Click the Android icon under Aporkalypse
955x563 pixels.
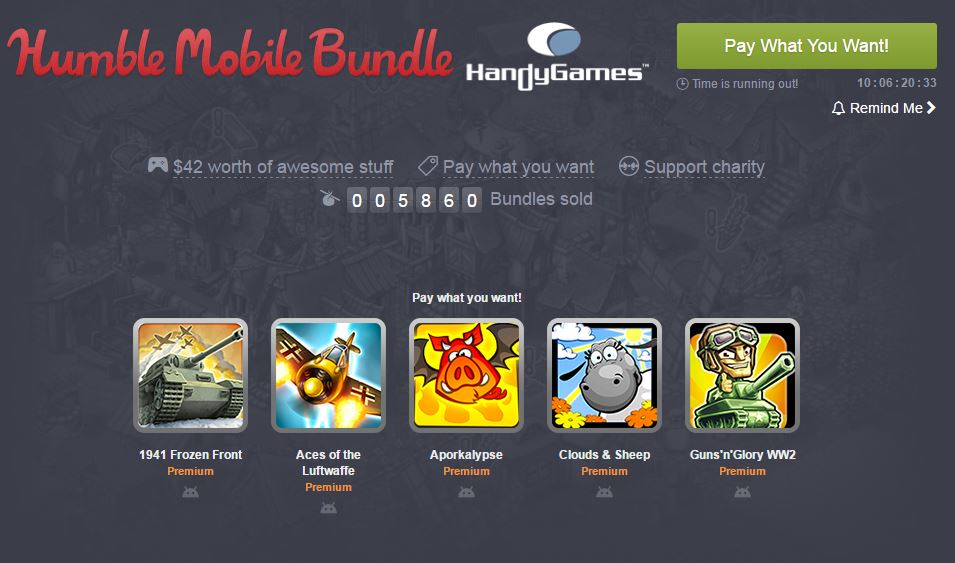[x=467, y=492]
